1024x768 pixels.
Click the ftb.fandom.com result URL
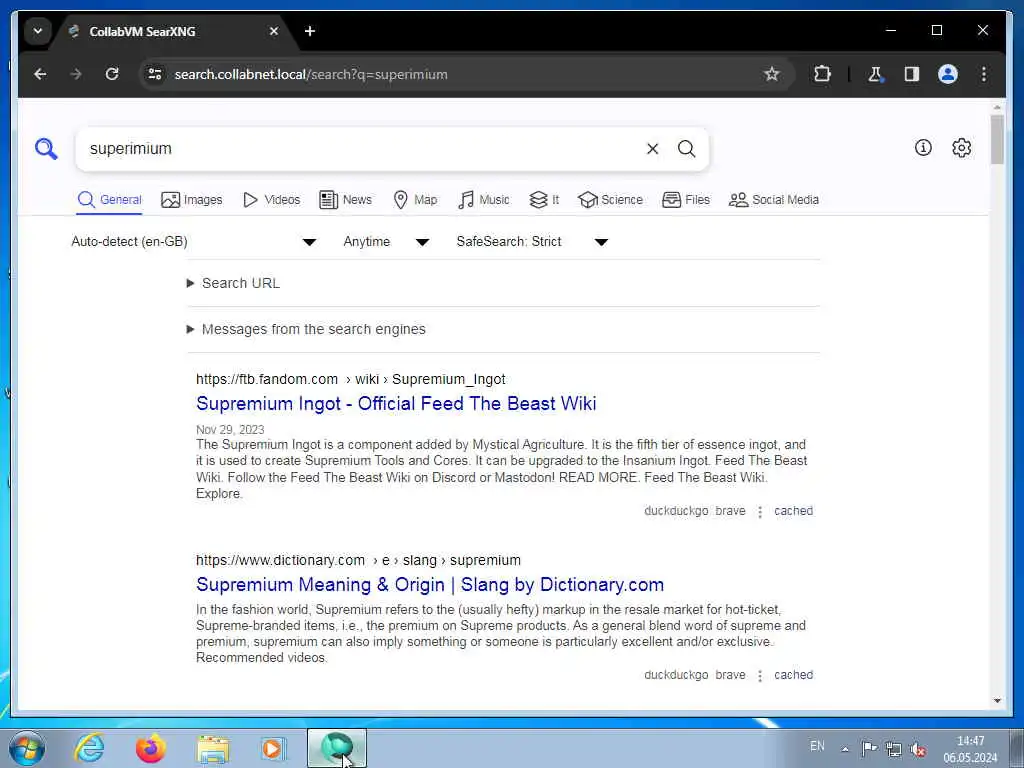(x=351, y=379)
